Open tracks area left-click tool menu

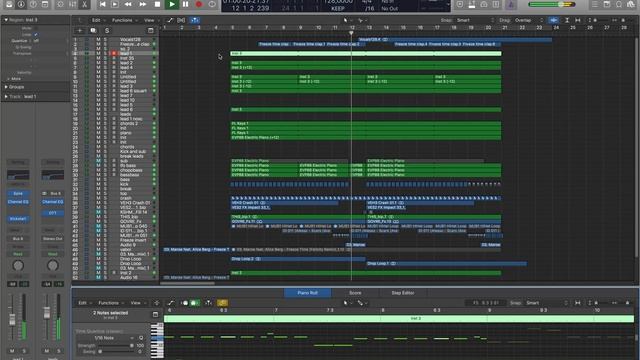(x=347, y=20)
